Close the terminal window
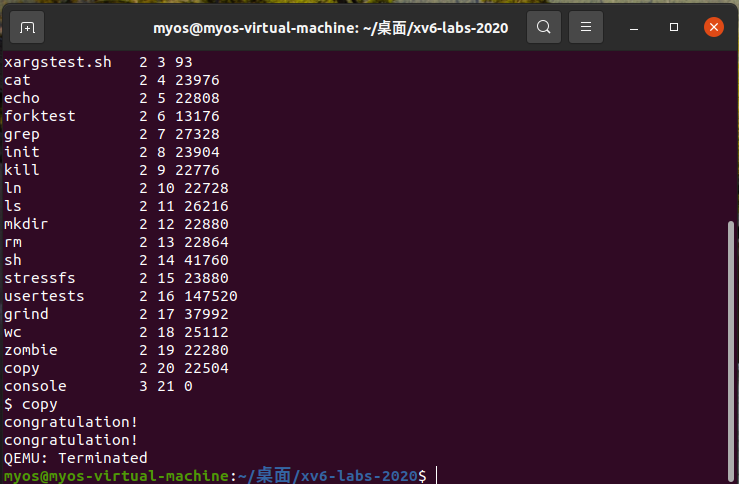 713,27
